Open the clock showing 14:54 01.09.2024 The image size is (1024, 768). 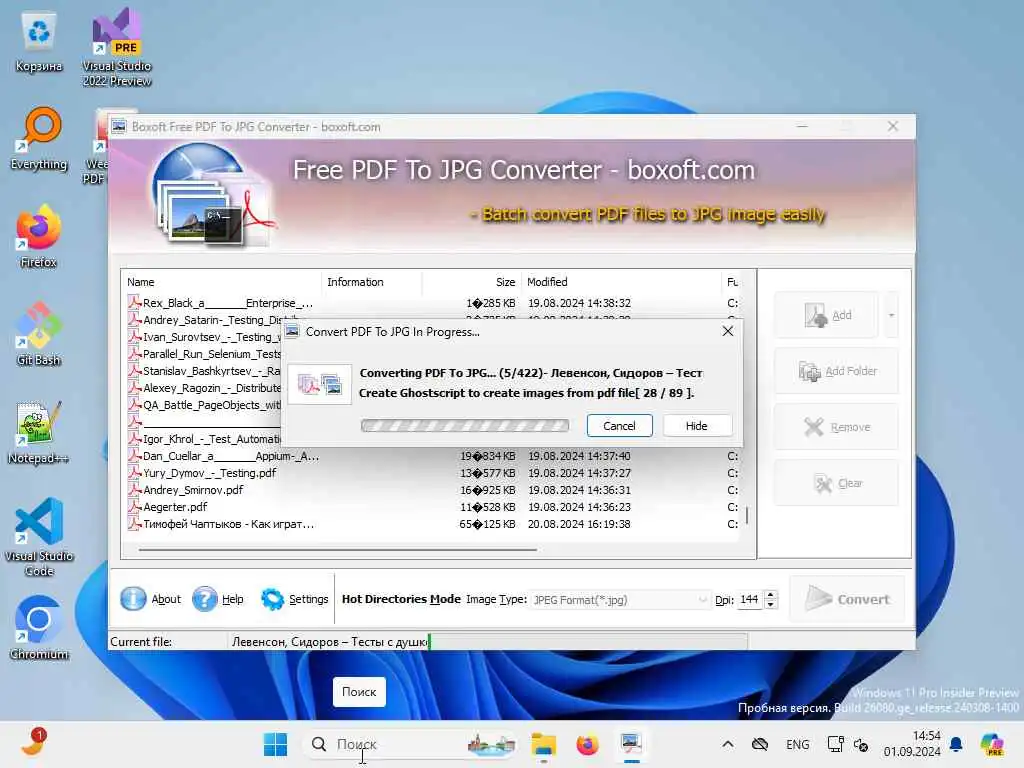click(x=912, y=744)
